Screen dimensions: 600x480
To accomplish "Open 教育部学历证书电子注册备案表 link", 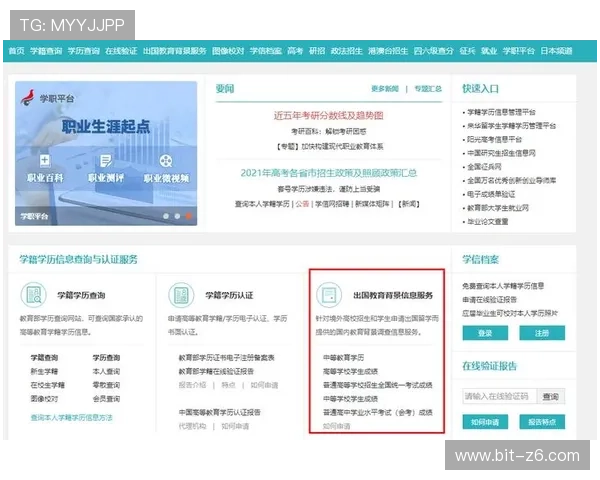I will pyautogui.click(x=227, y=358).
